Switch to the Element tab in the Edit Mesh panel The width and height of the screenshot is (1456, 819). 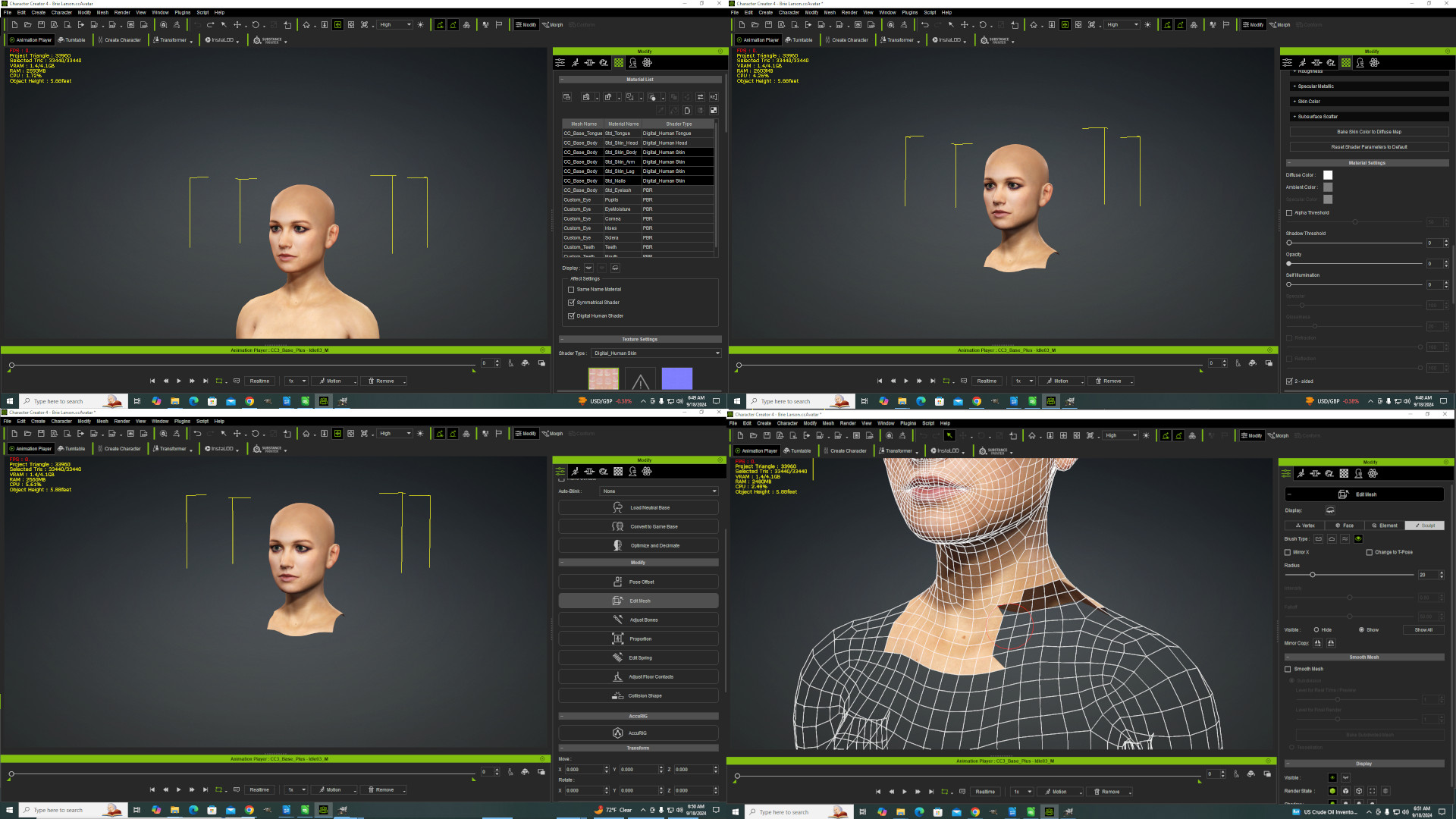coord(1384,526)
